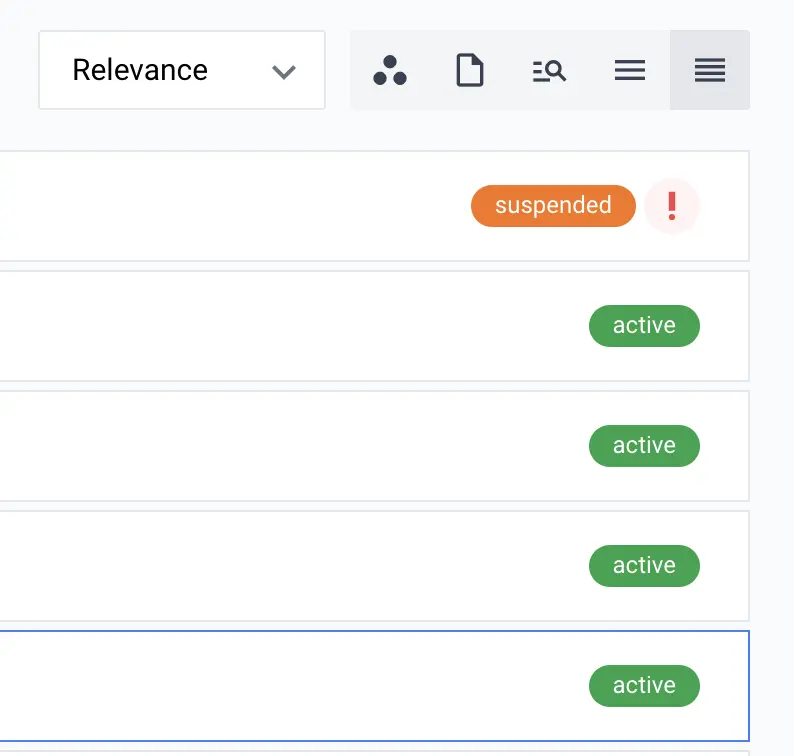Open the suspended result row
Viewport: 794px width, 756px height.
(374, 206)
